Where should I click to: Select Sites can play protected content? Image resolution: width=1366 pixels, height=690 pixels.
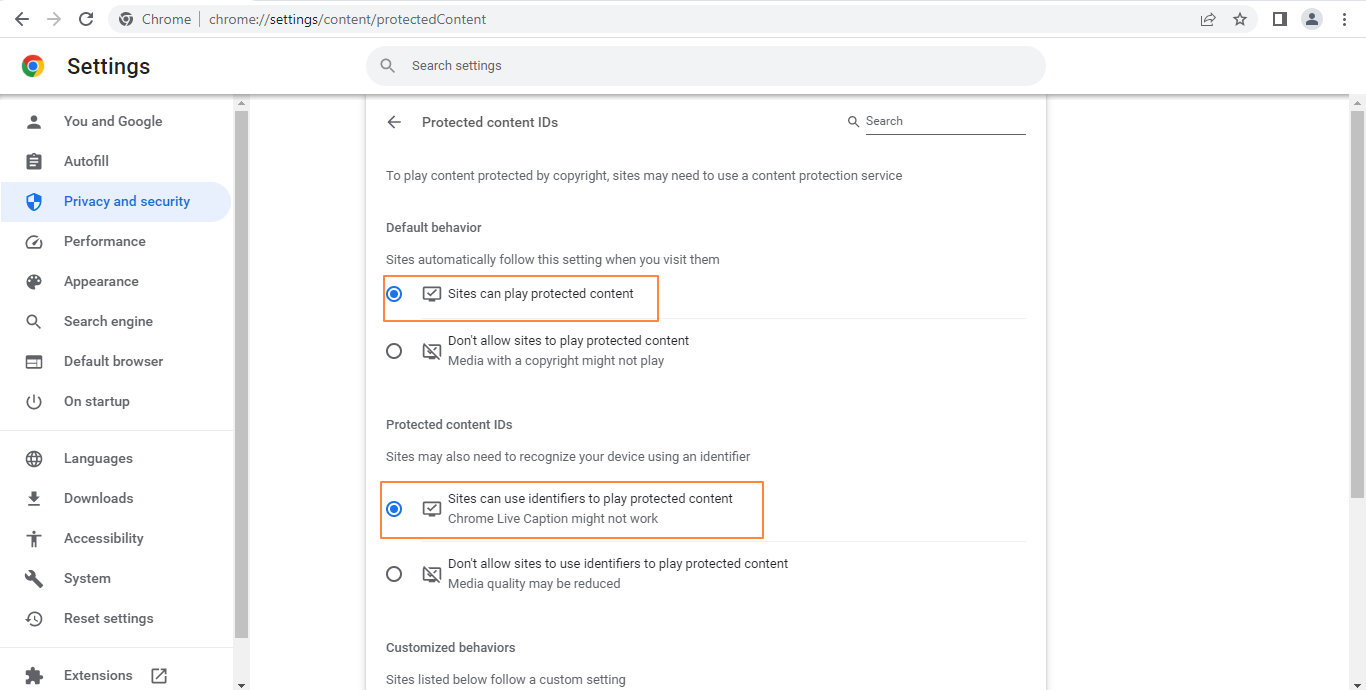tap(394, 293)
